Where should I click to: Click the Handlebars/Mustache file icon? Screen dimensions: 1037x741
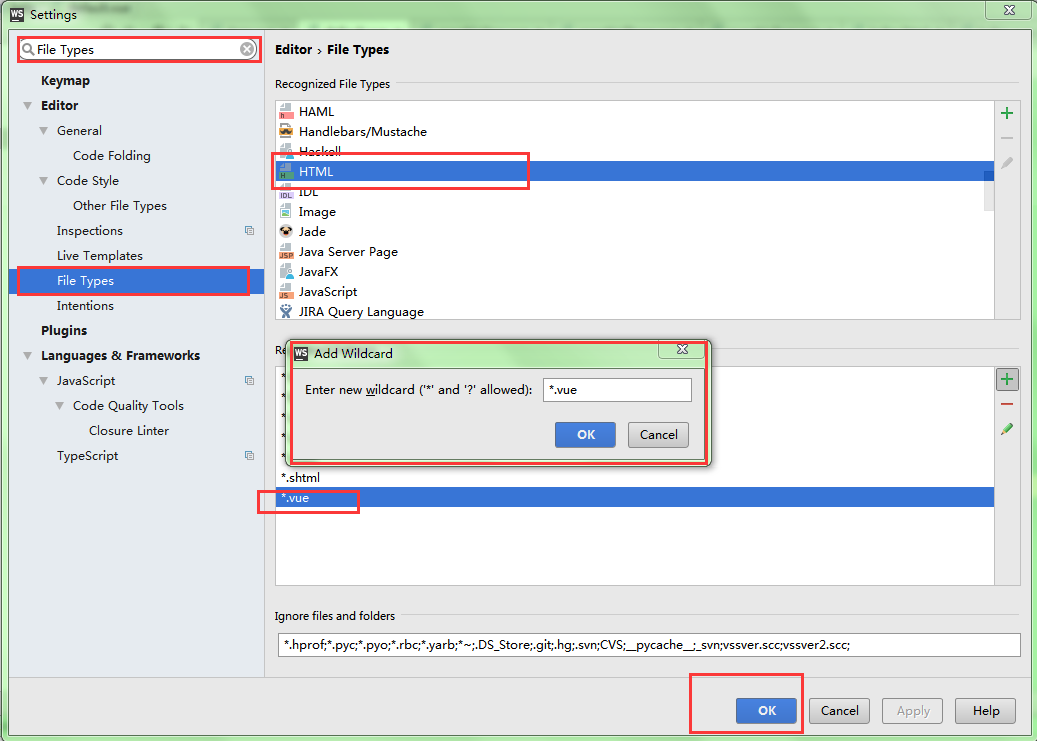pos(286,131)
